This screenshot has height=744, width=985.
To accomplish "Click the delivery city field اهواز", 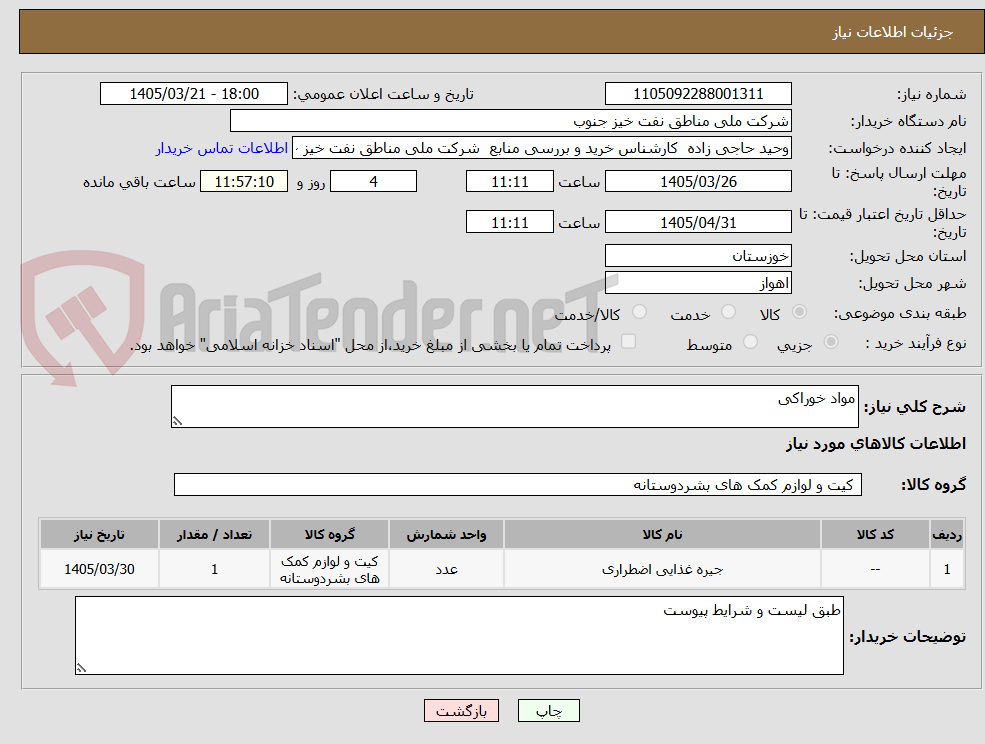I will (x=698, y=283).
